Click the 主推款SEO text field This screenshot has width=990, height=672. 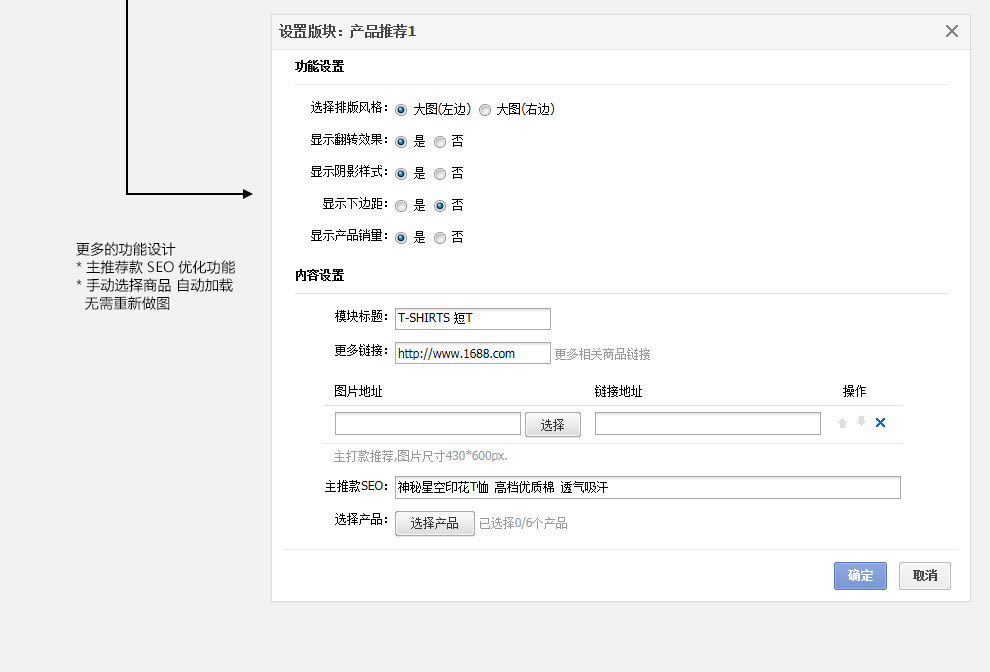[x=647, y=487]
